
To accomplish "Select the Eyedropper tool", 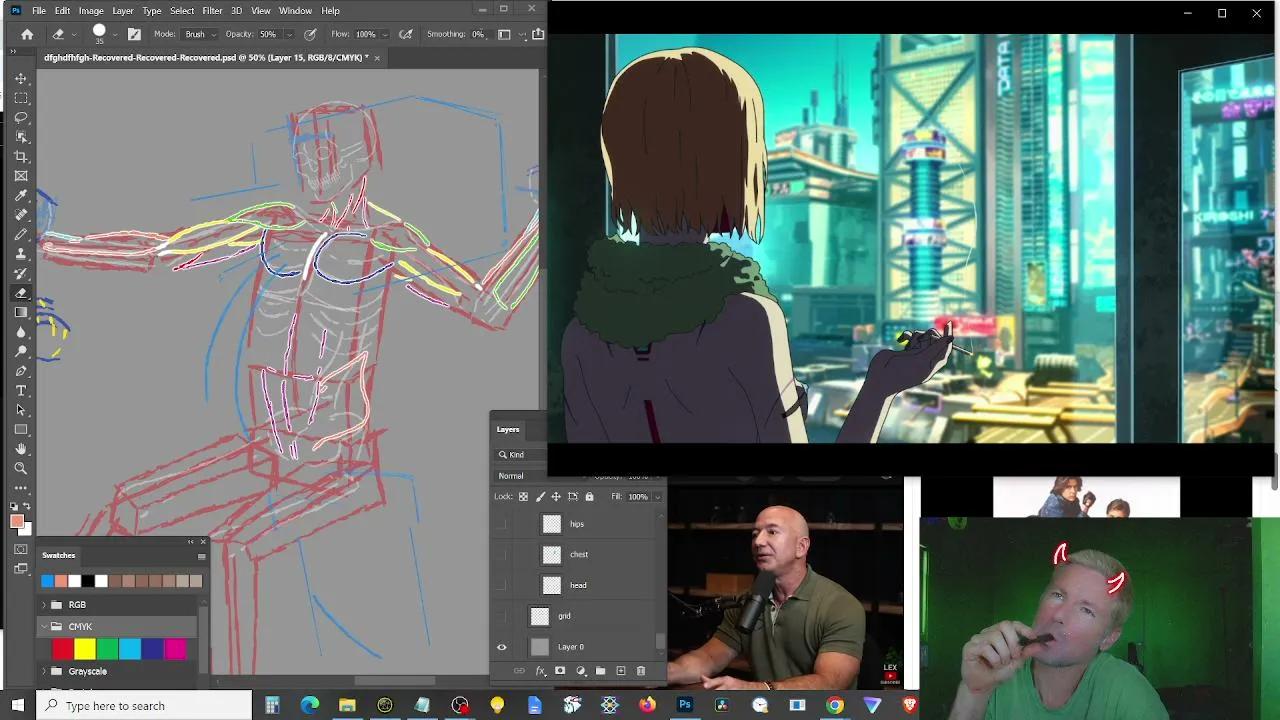I will click(21, 195).
